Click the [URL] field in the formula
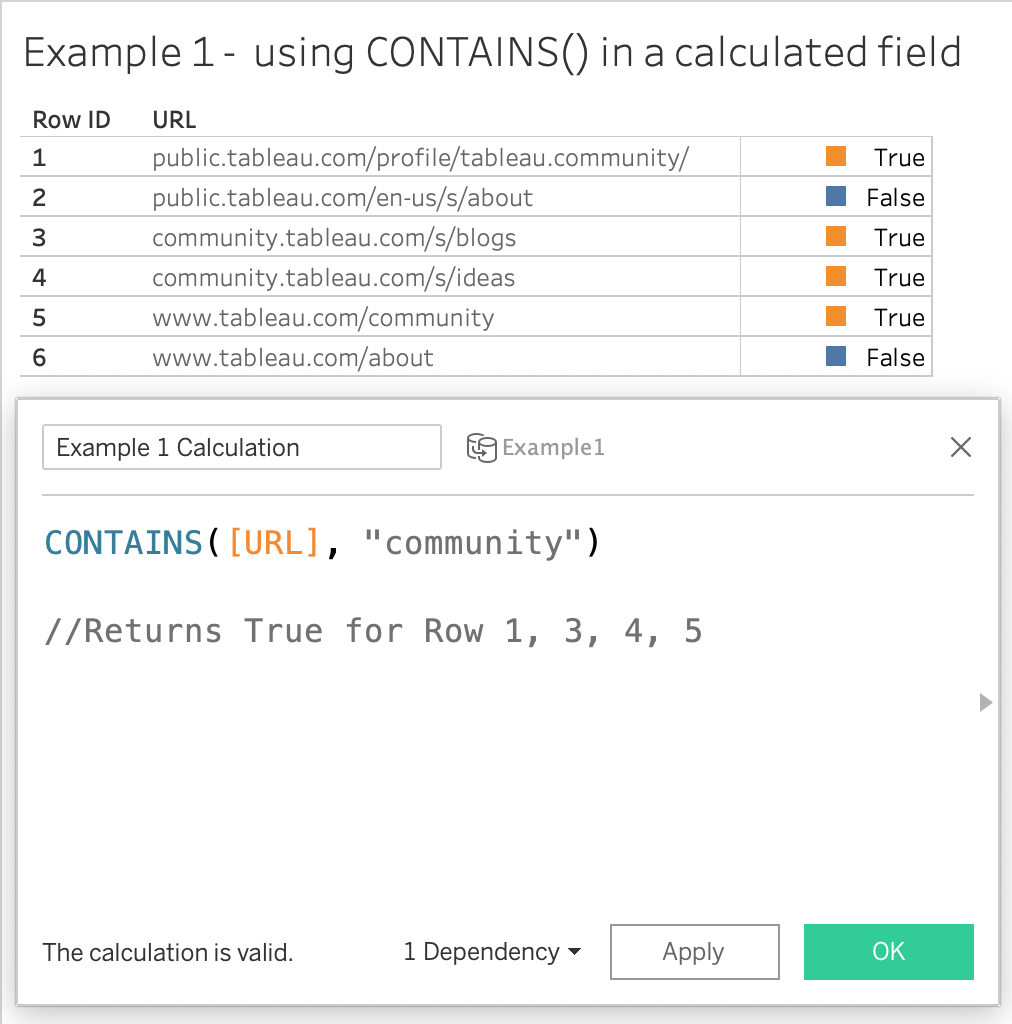 (x=274, y=543)
